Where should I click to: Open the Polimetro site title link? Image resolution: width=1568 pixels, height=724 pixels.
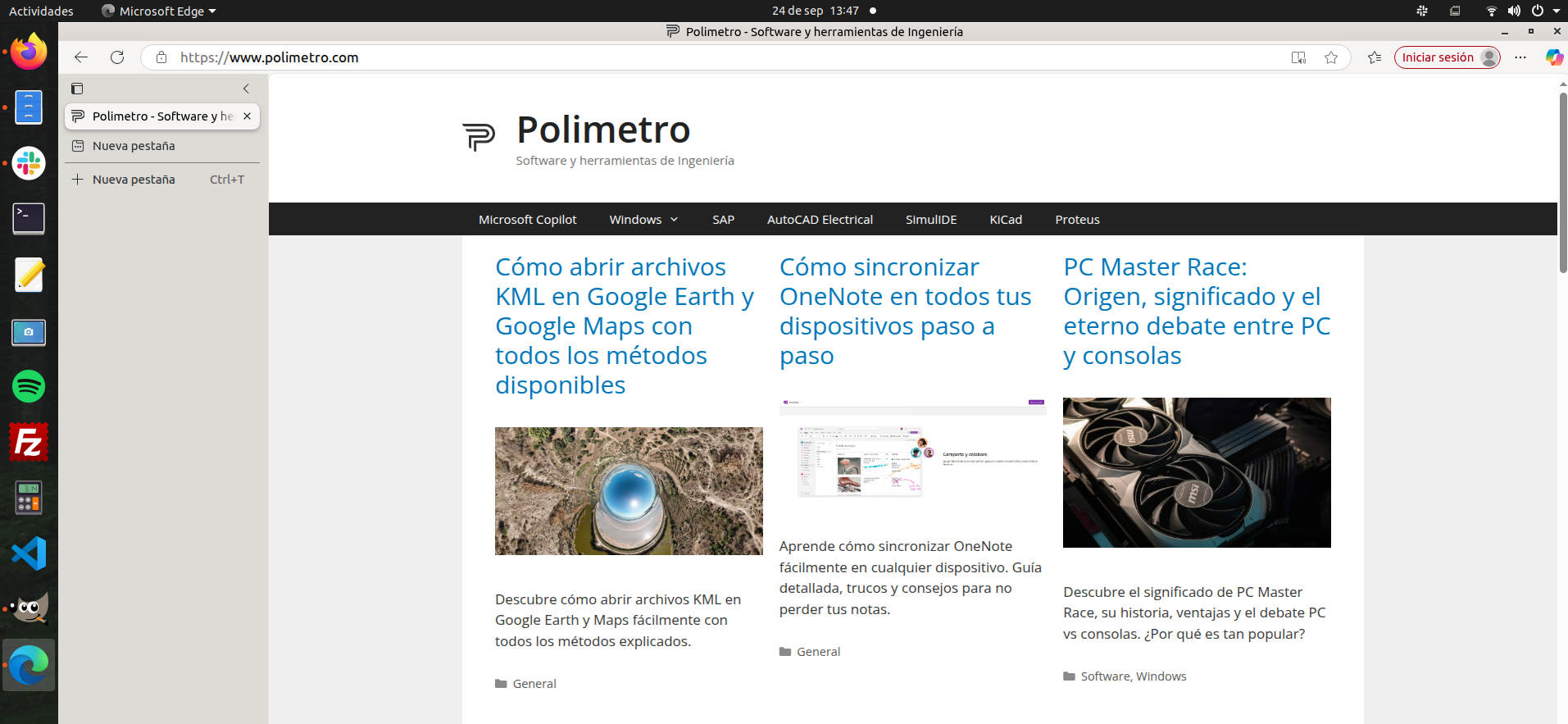pyautogui.click(x=603, y=130)
